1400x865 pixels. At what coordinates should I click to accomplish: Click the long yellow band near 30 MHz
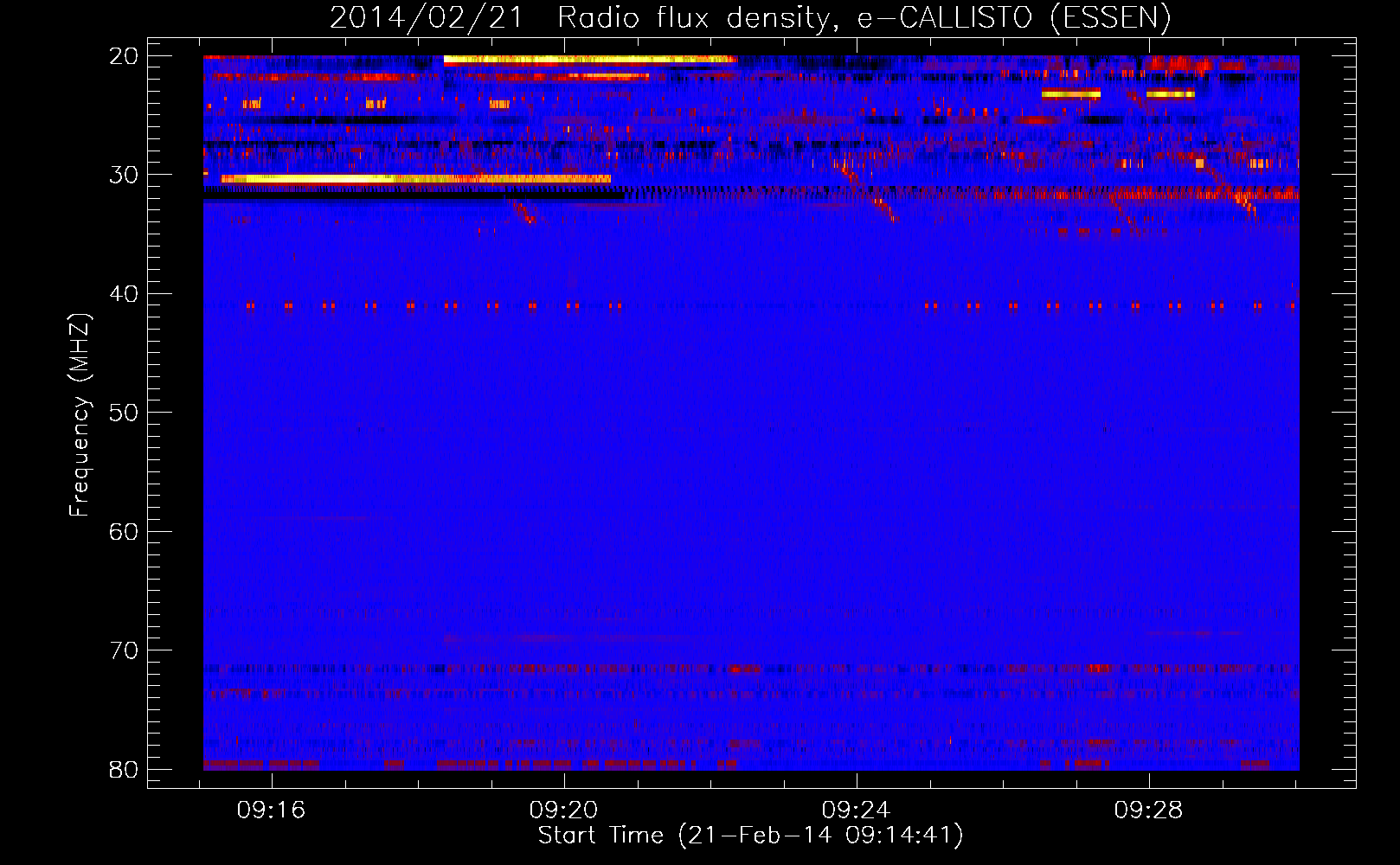[415, 179]
